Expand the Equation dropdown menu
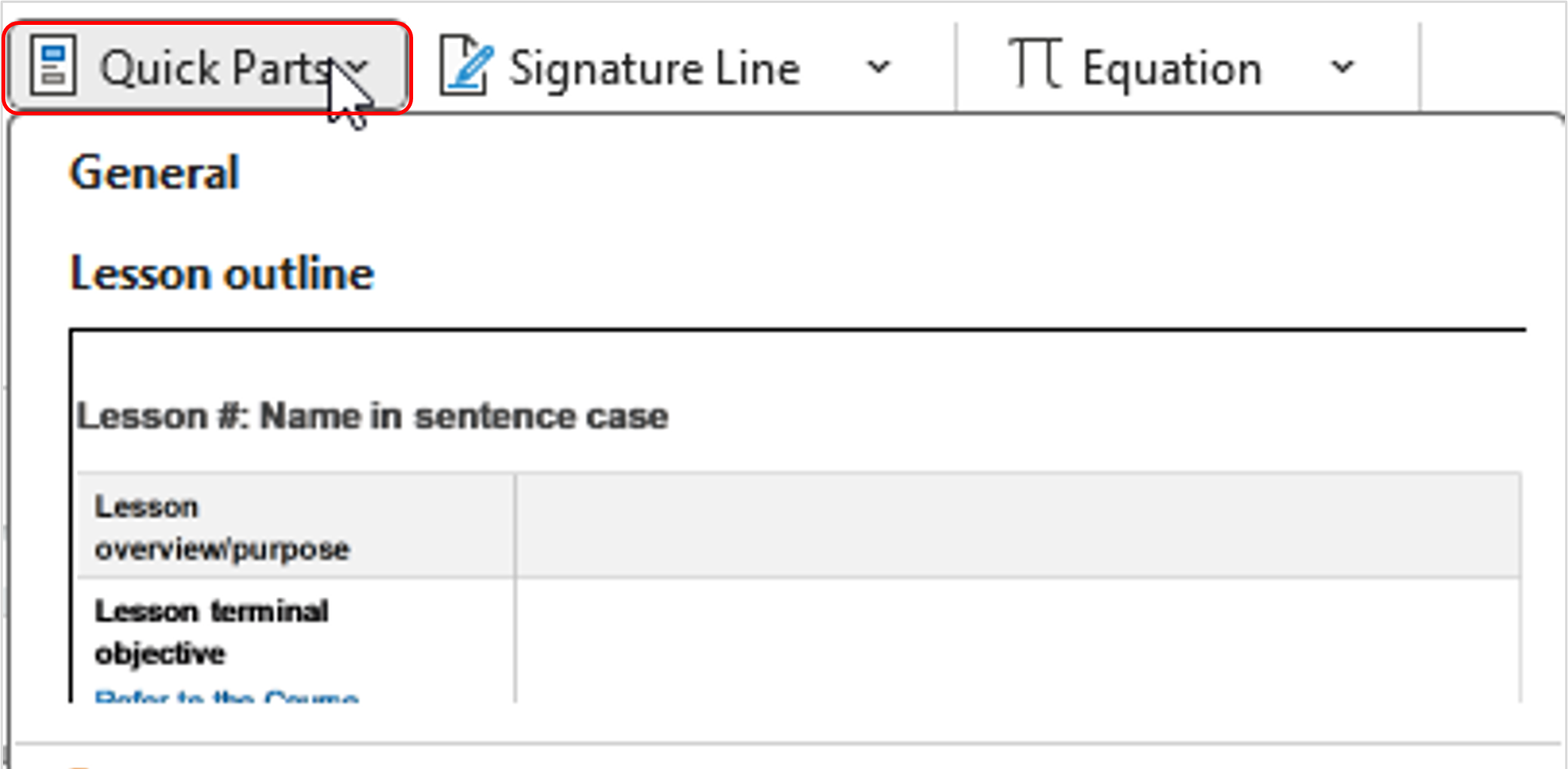Image resolution: width=1568 pixels, height=769 pixels. point(1343,68)
